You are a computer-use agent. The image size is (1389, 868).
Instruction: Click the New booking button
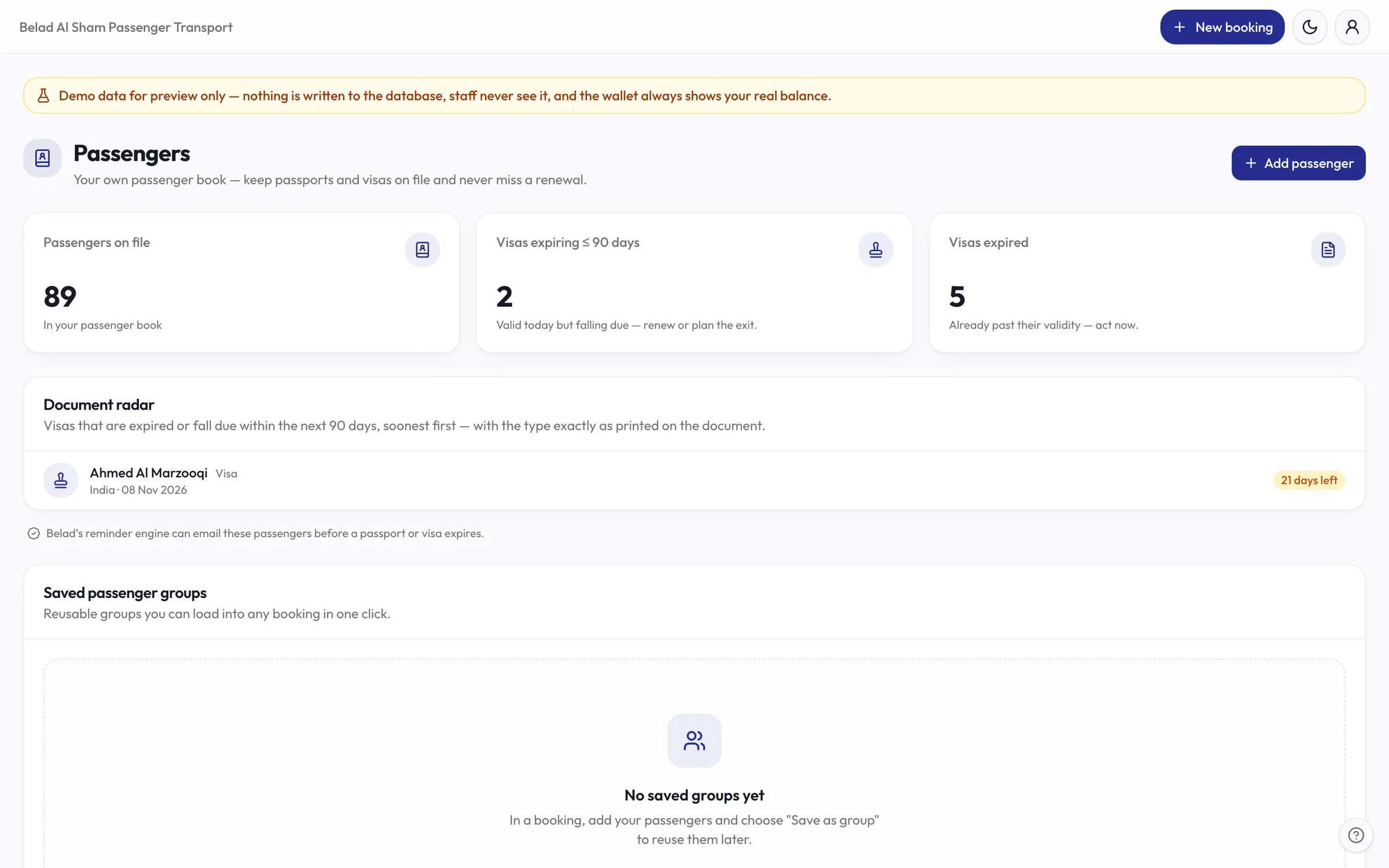click(x=1222, y=27)
